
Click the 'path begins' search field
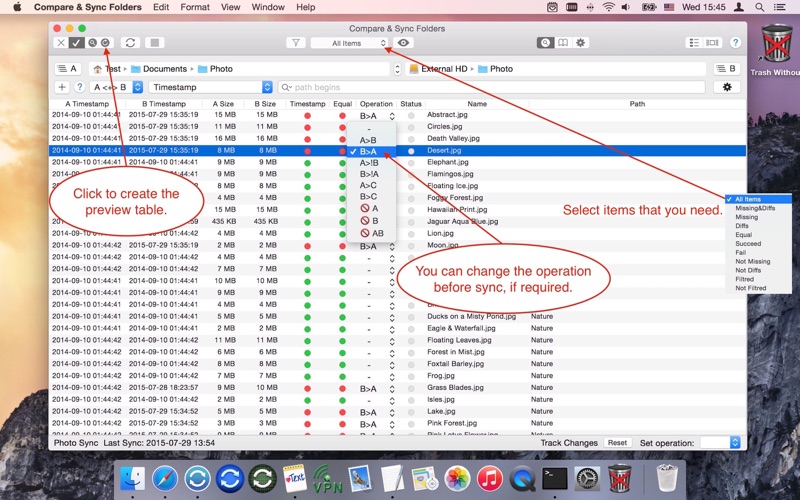(492, 87)
